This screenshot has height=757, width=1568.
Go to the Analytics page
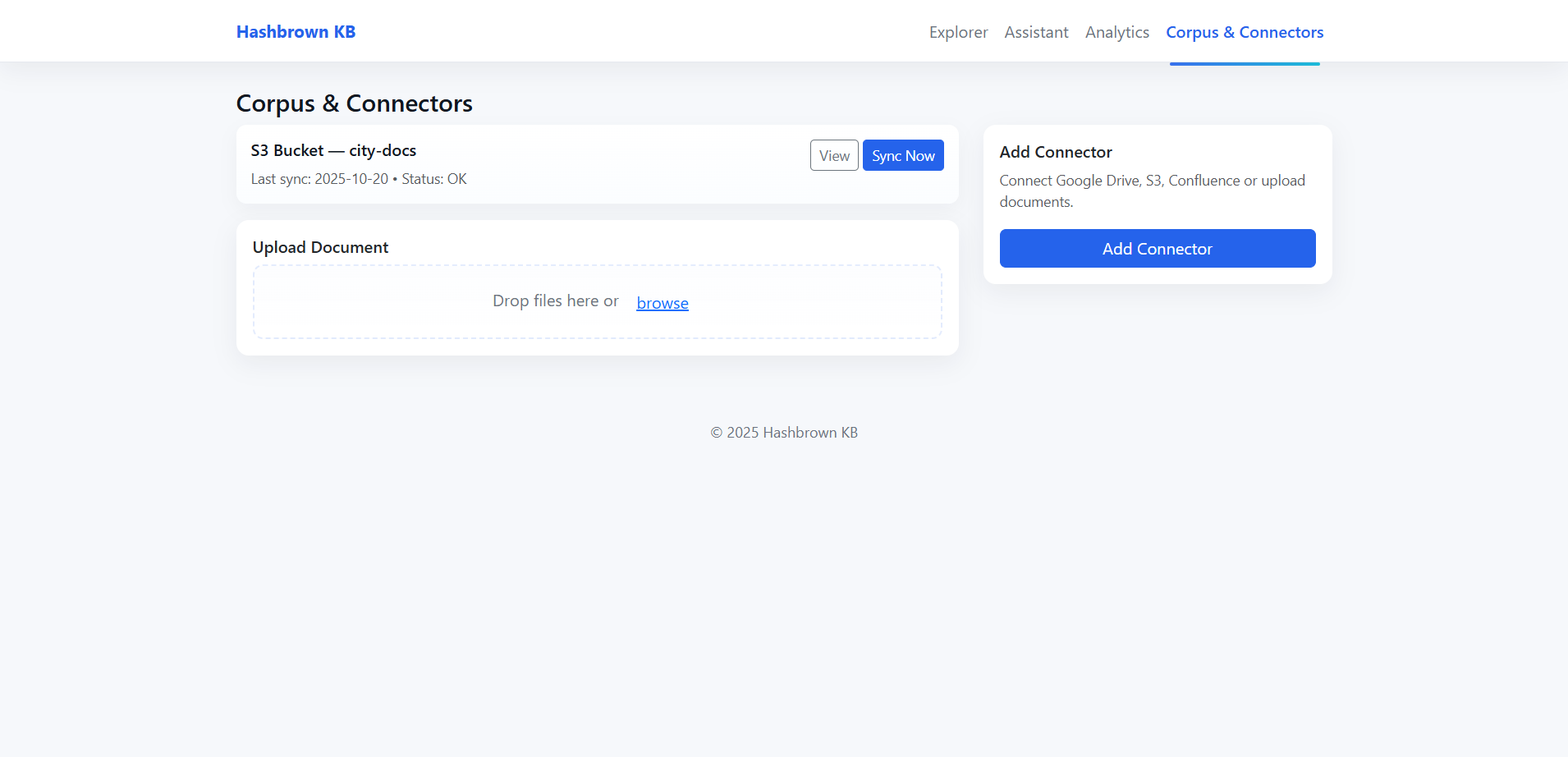(x=1116, y=32)
